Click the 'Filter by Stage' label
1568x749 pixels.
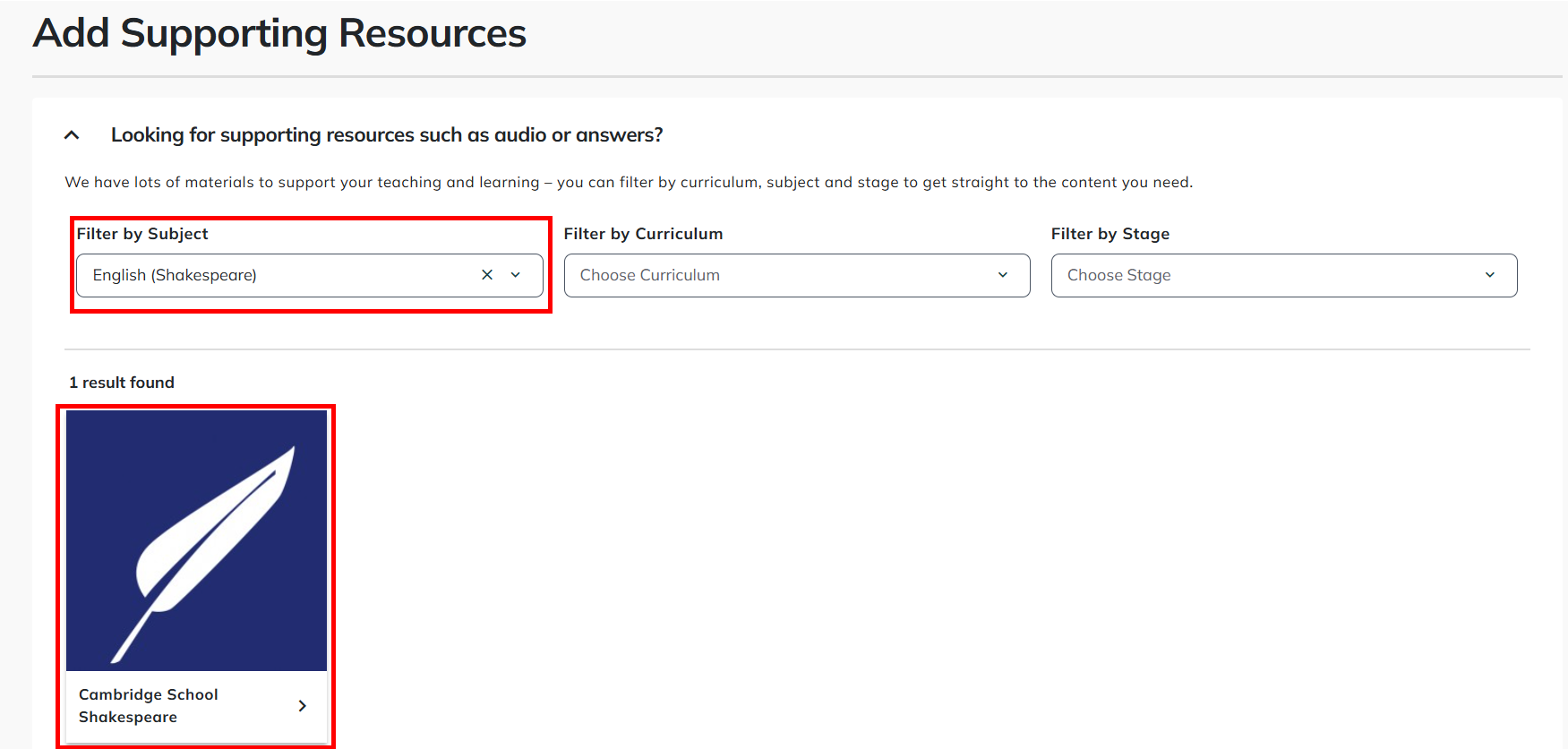[x=1110, y=234]
